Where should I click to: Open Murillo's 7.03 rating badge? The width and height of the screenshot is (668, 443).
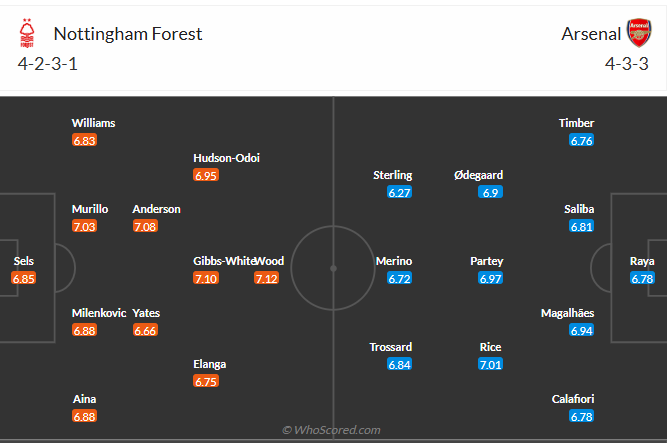coord(84,226)
